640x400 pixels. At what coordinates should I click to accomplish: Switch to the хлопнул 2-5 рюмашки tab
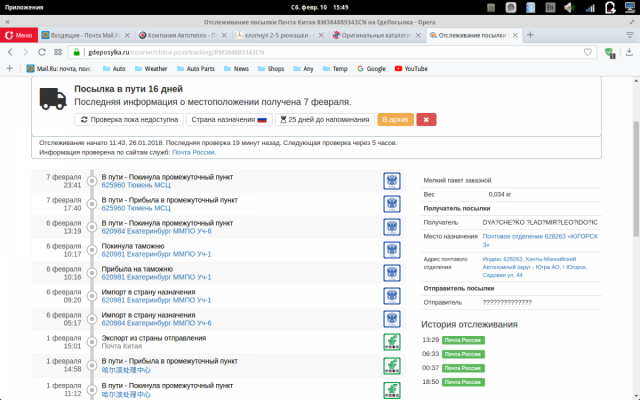click(x=279, y=36)
